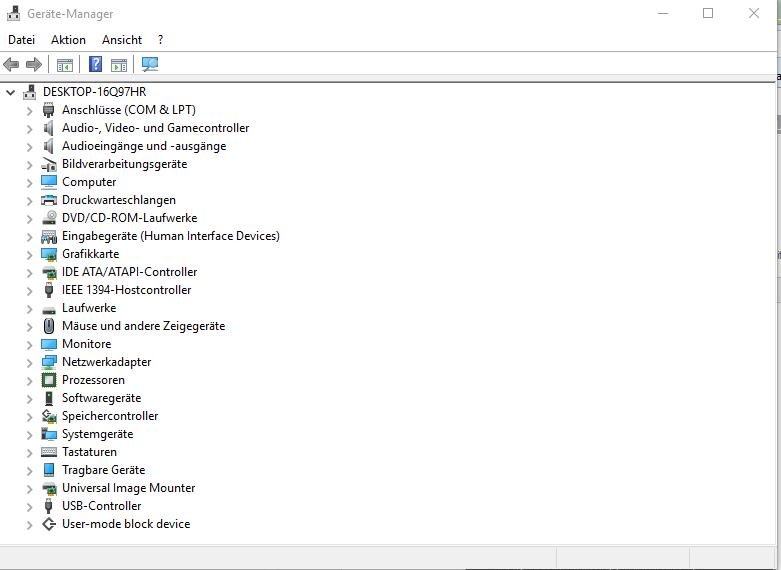The image size is (781, 570).
Task: Select the Speichercontroller row
Action: [110, 416]
